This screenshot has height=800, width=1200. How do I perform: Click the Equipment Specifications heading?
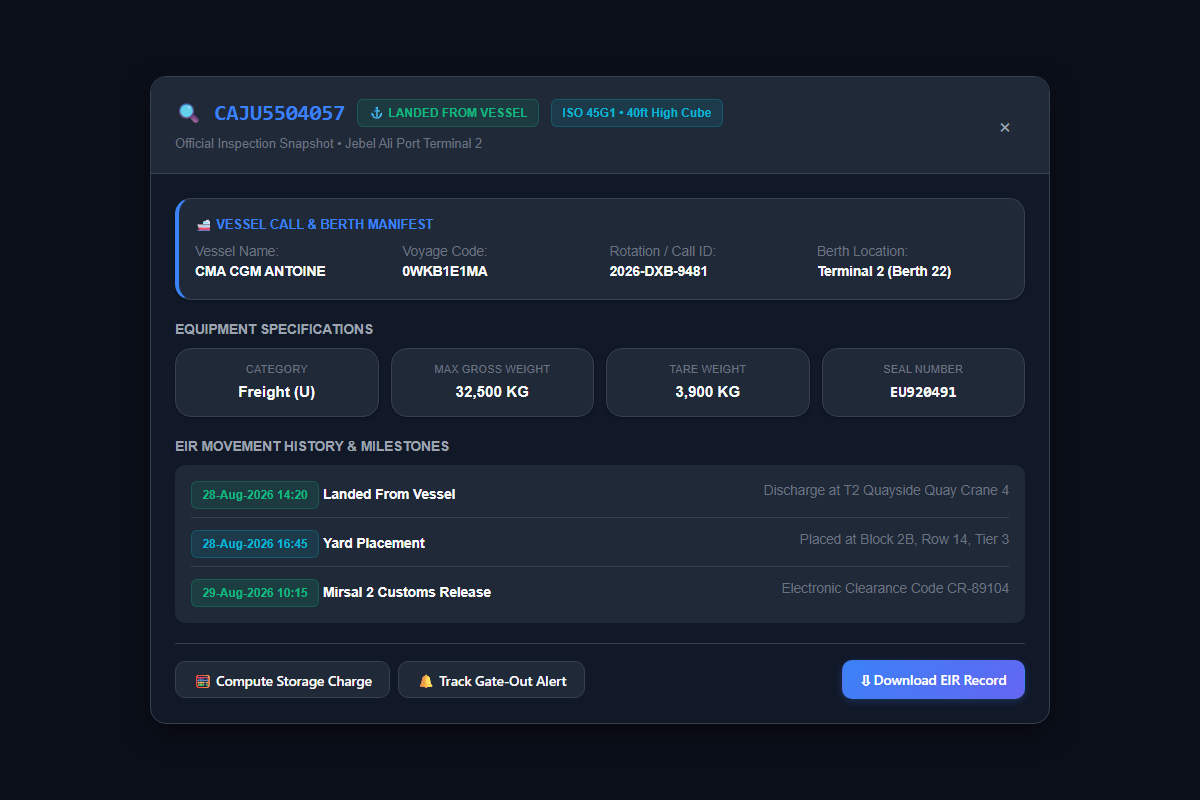[x=274, y=329]
